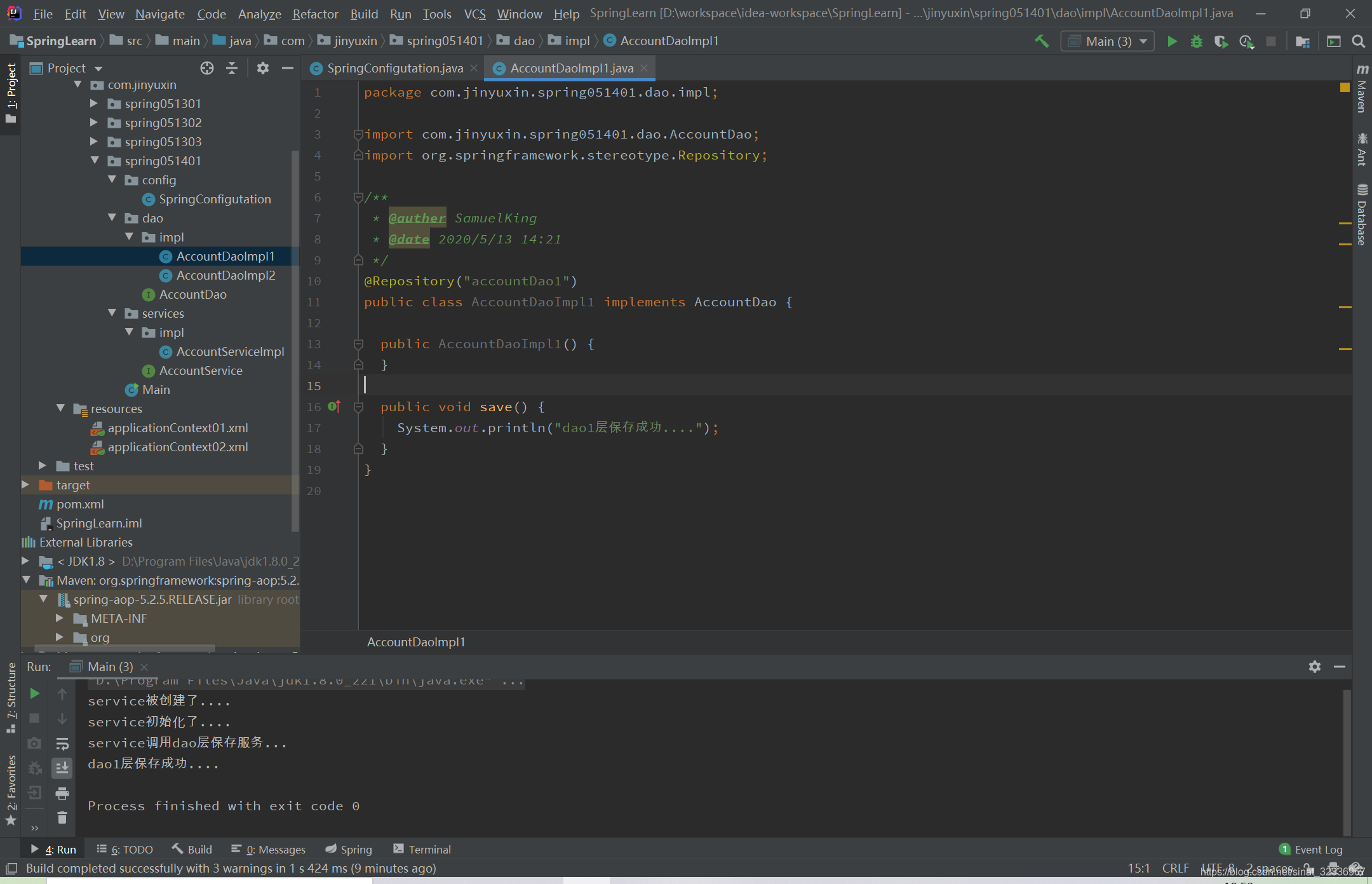Open the 0: Messages tool window
Image resolution: width=1372 pixels, height=884 pixels.
[x=268, y=850]
